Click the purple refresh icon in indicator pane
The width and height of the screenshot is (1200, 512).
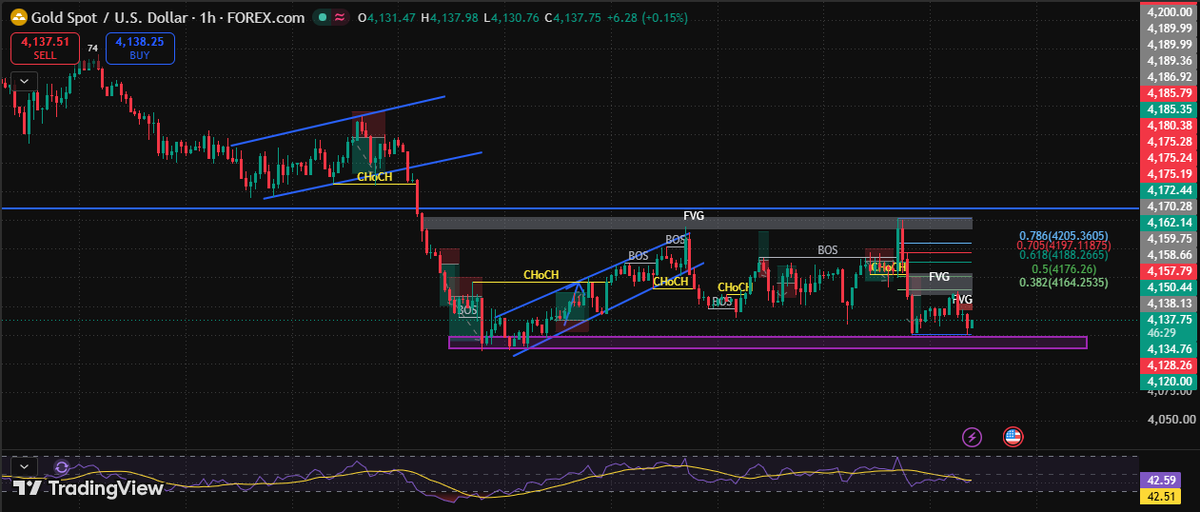point(62,466)
